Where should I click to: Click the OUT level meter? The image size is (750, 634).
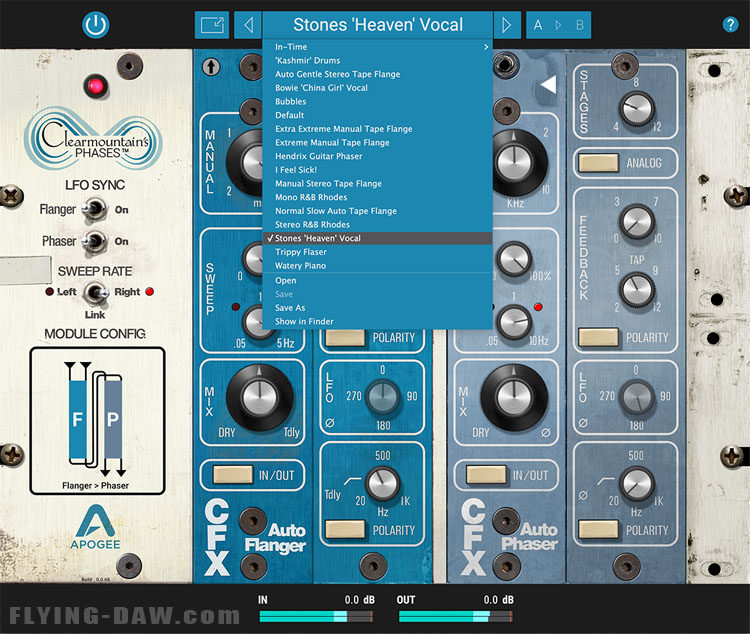(x=455, y=616)
